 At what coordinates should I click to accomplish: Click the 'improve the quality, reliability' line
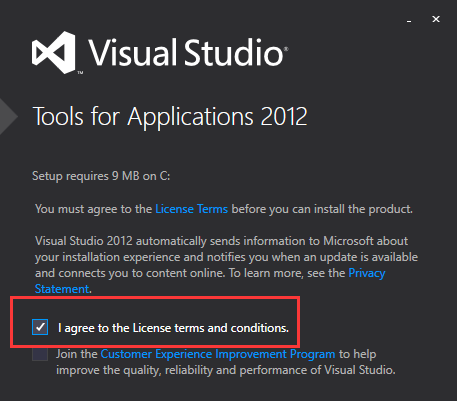coord(226,370)
